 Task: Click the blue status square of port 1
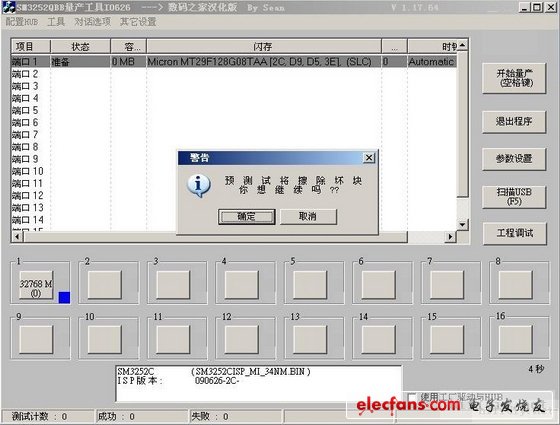point(64,298)
